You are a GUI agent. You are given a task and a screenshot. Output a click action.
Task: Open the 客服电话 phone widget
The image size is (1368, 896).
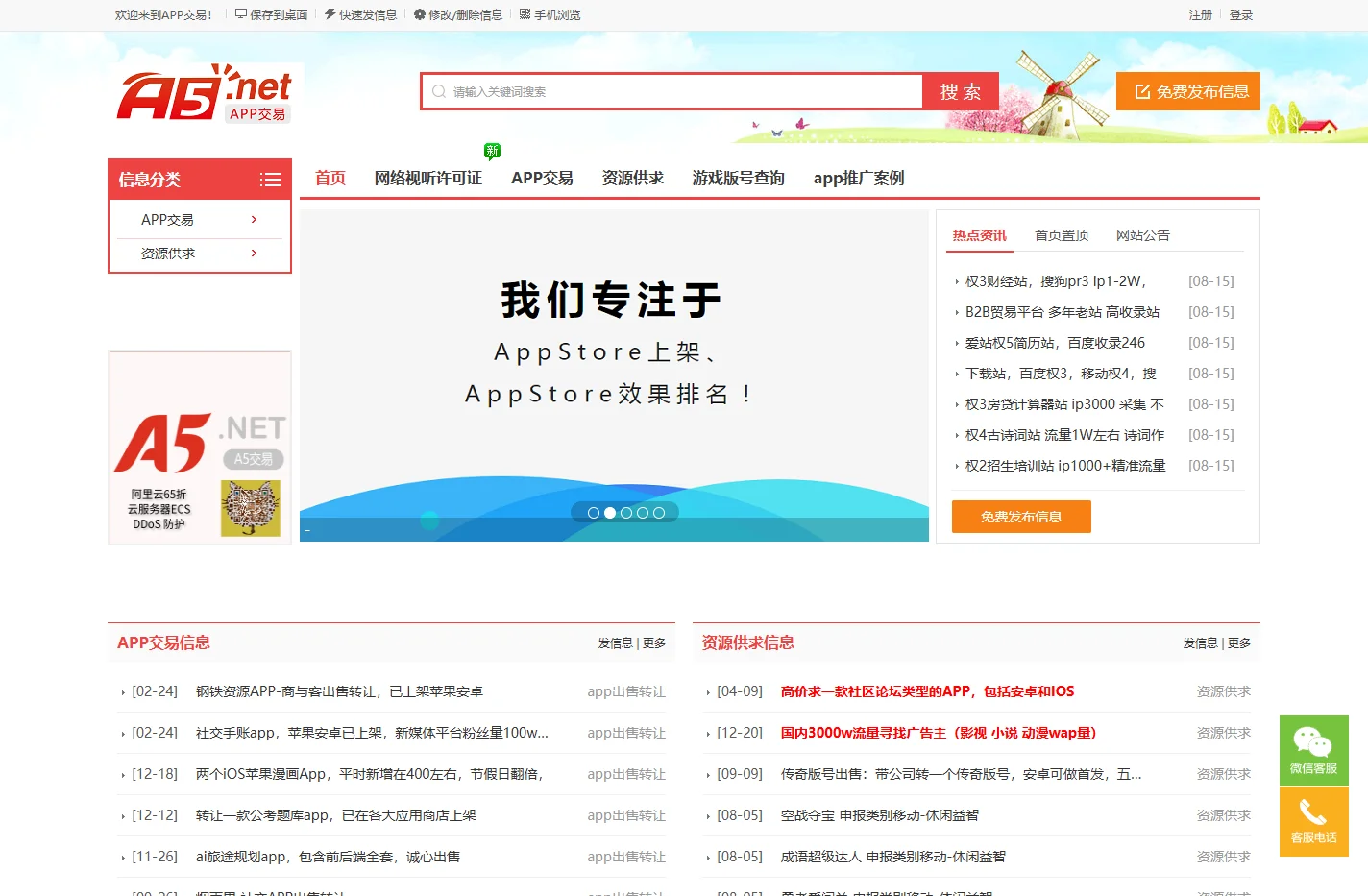[1314, 821]
